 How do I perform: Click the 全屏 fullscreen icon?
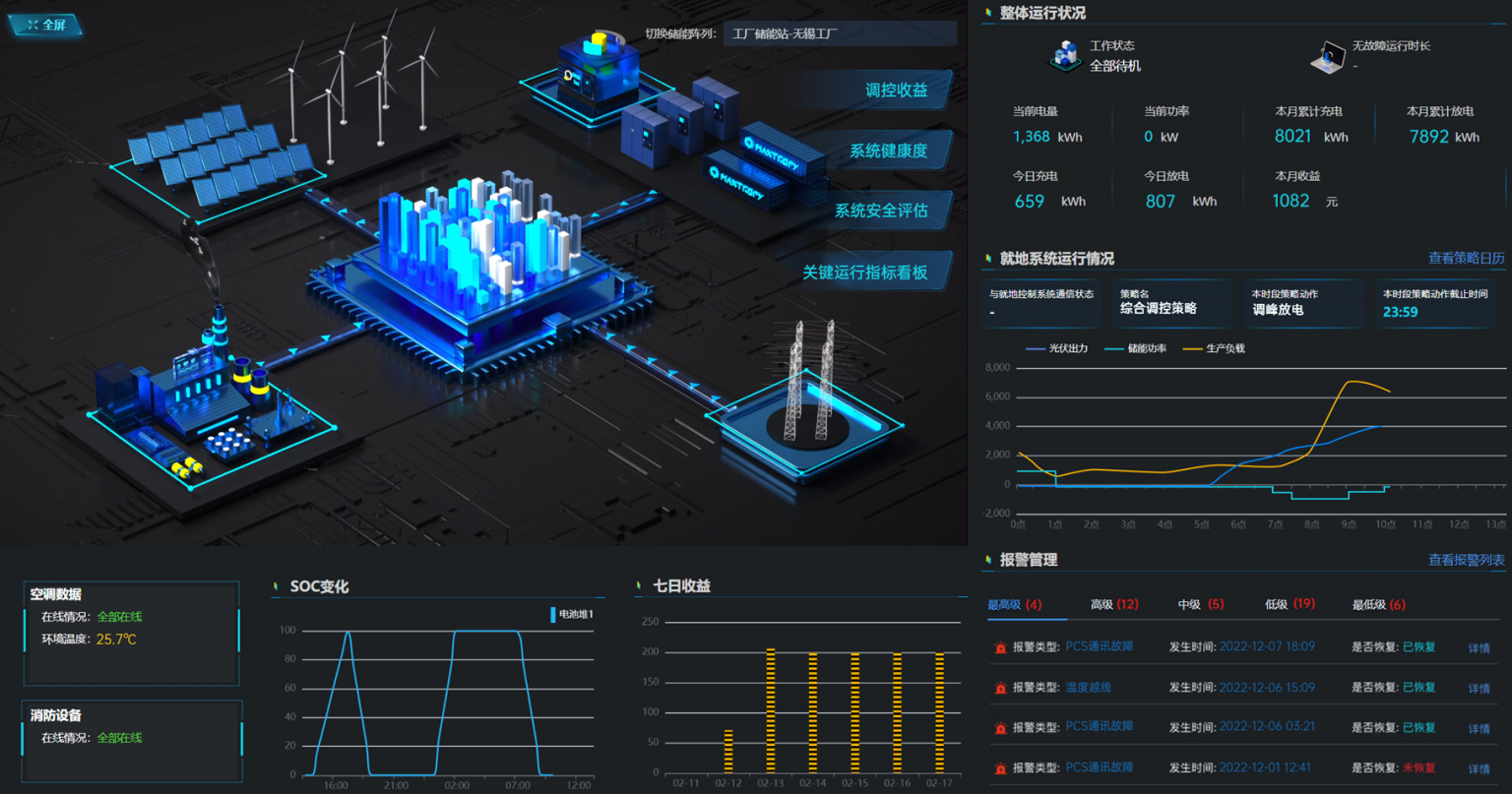(x=32, y=25)
